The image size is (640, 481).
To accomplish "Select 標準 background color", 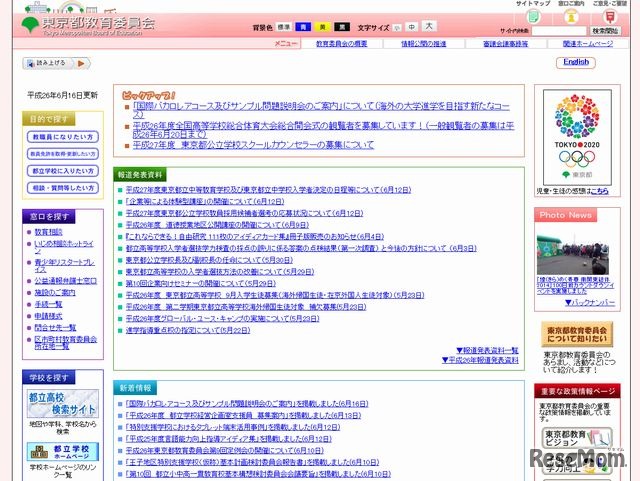I will [284, 27].
